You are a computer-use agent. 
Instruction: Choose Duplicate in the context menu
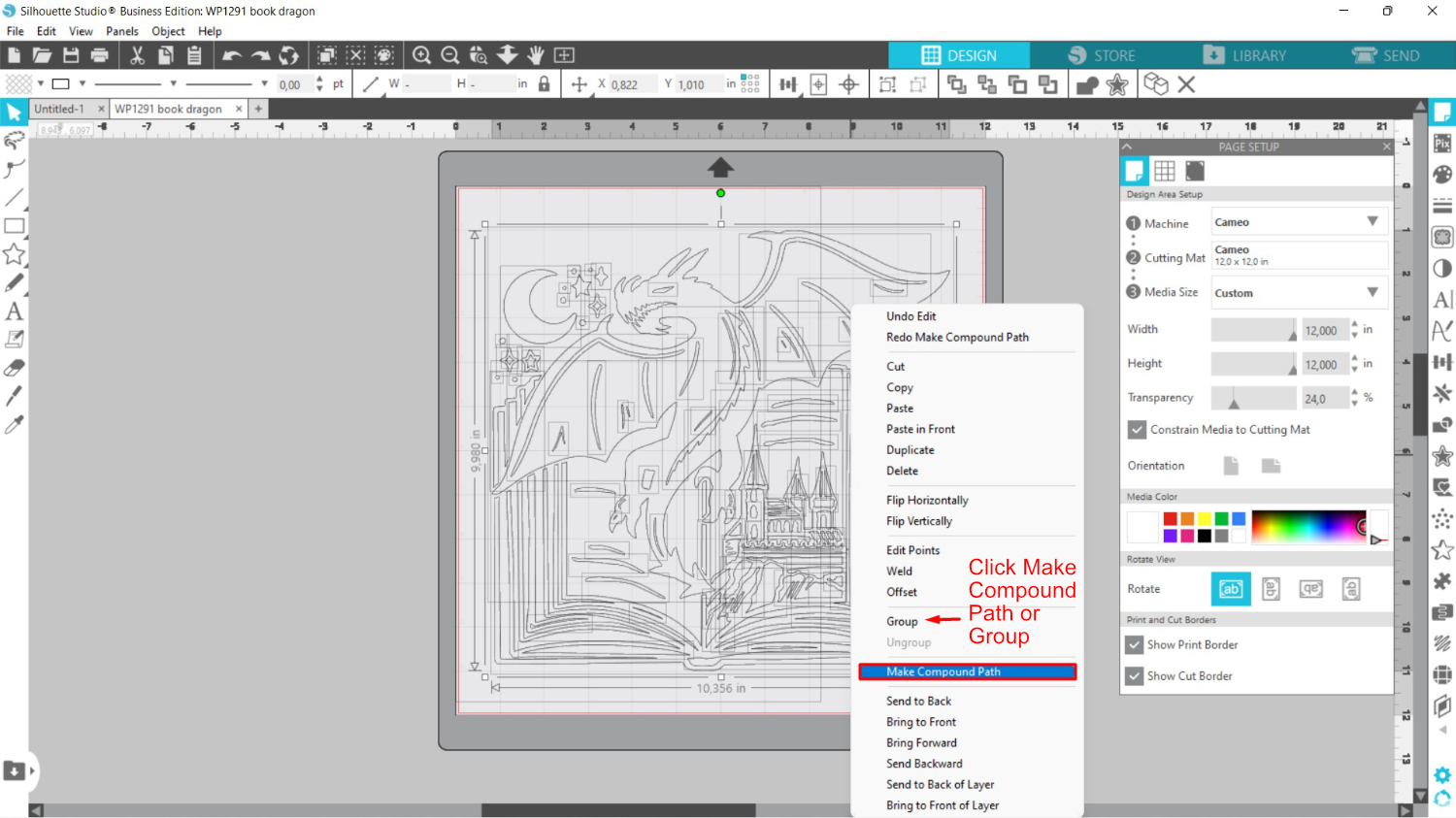coord(910,450)
